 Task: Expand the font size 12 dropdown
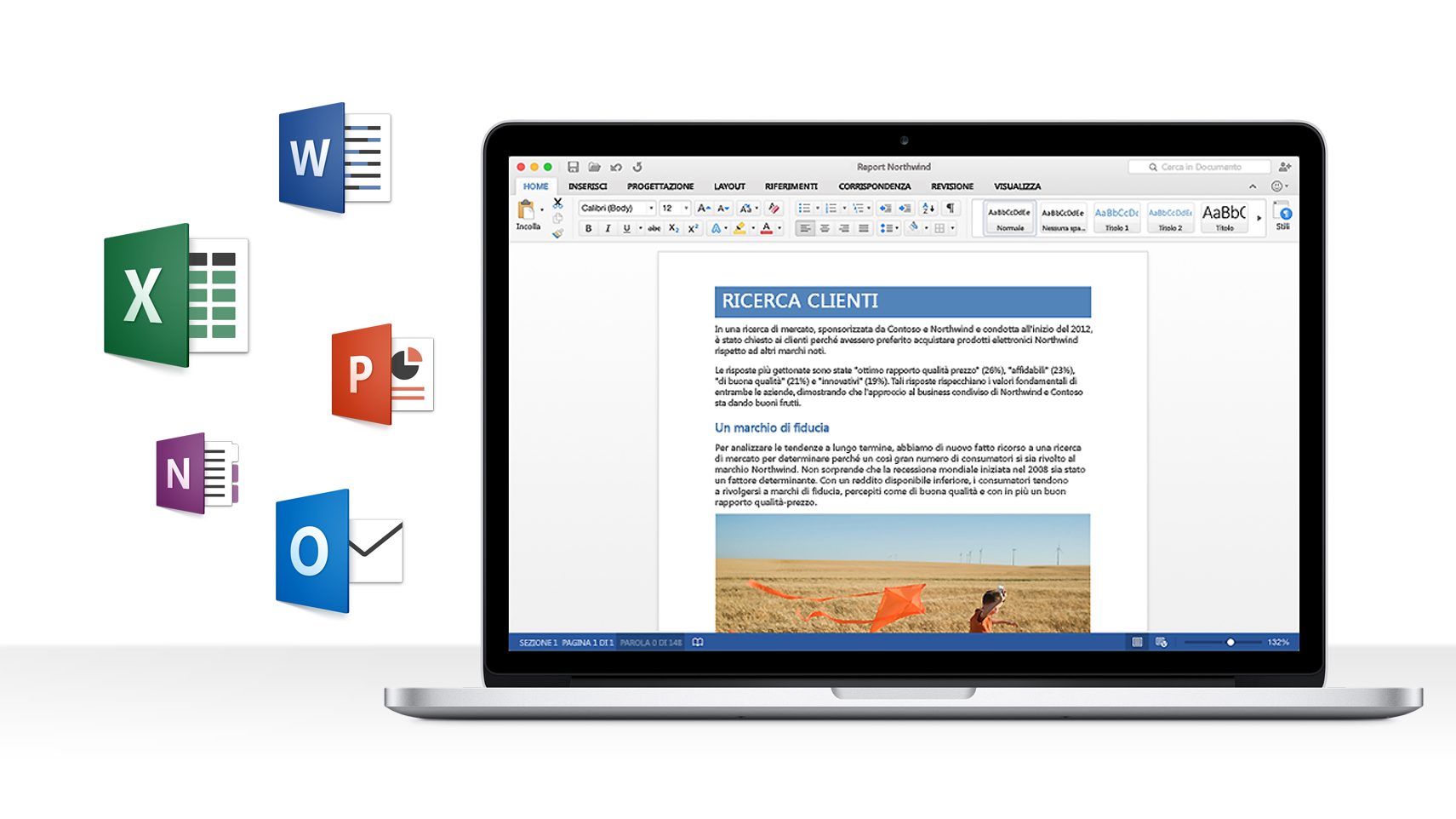686,208
